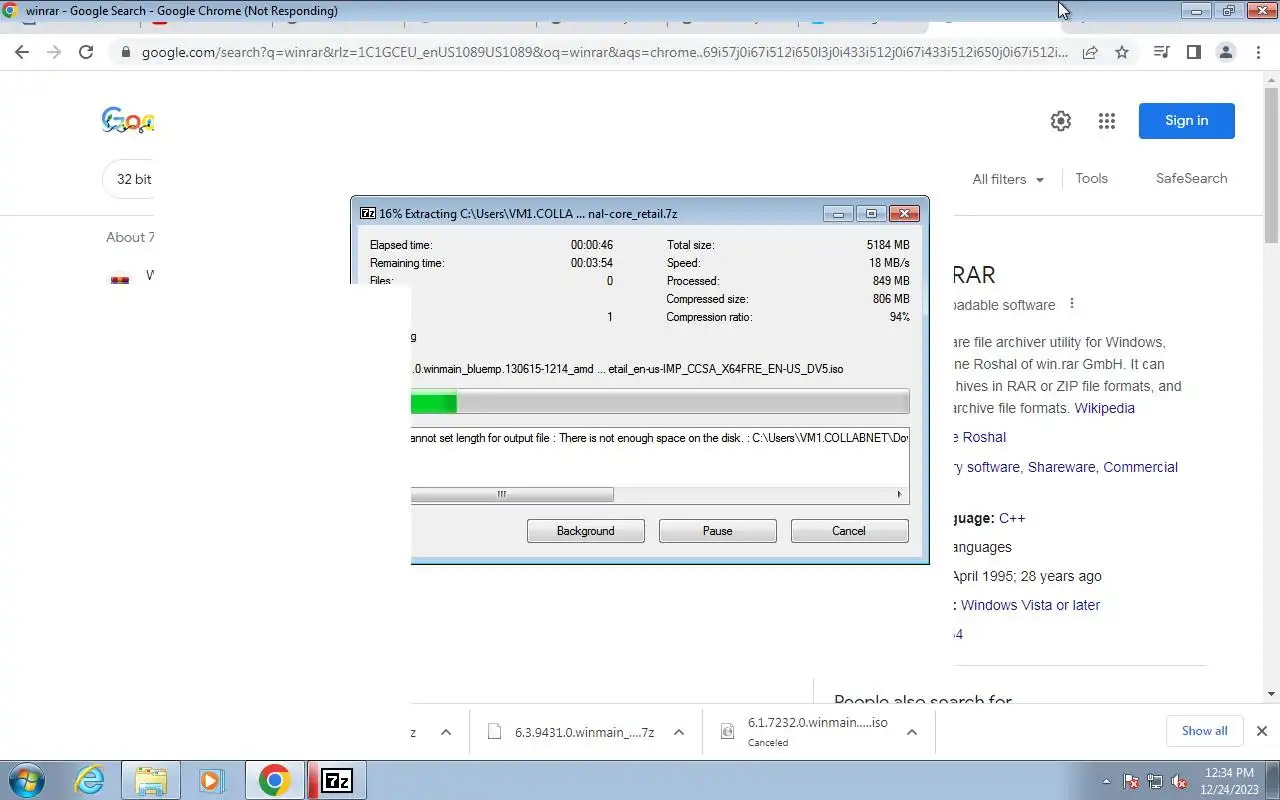Screen dimensions: 1280x800
Task: Open options chevron for leftmost download
Action: pyautogui.click(x=446, y=732)
